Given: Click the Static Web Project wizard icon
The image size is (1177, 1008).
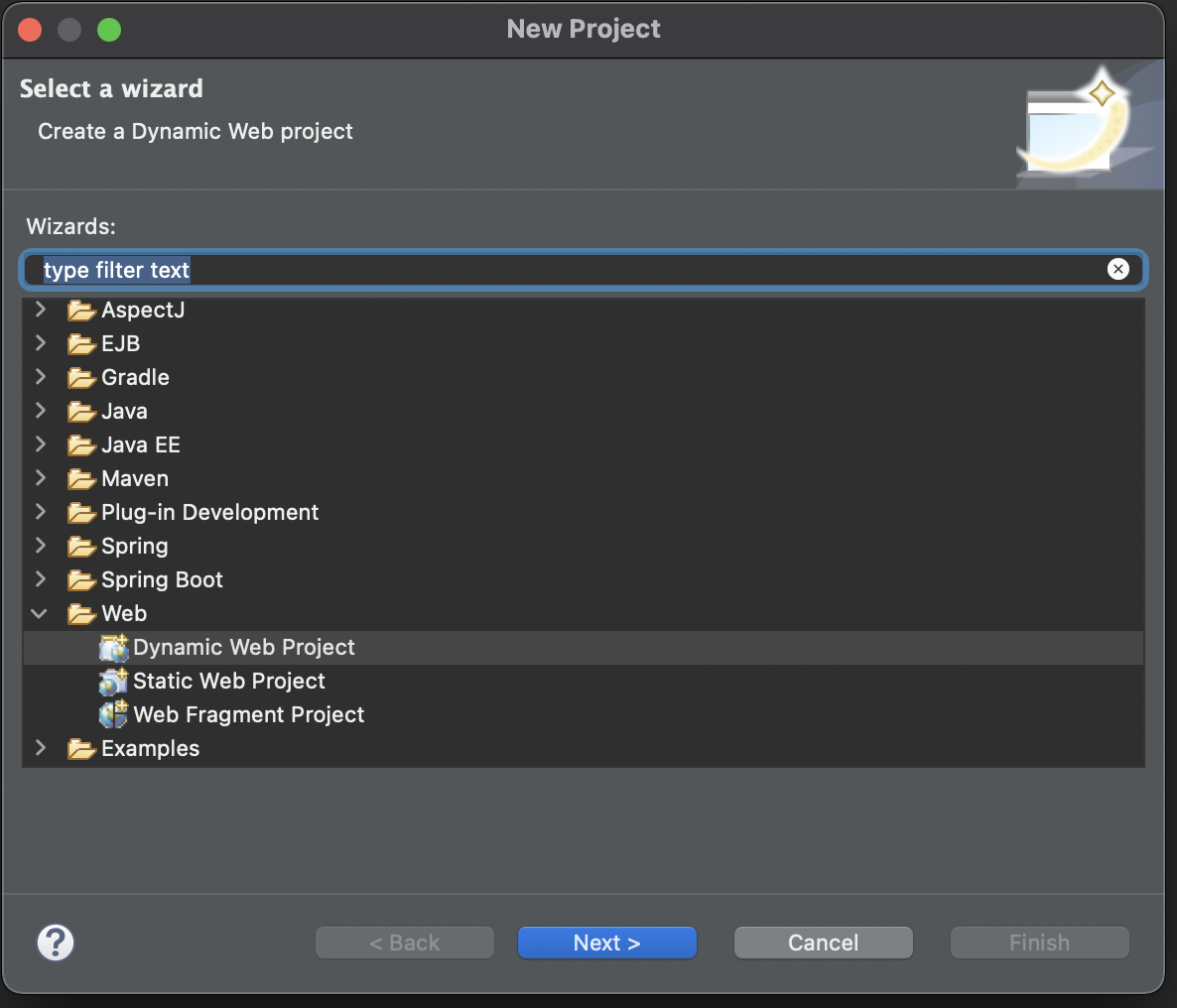Looking at the screenshot, I should click(x=113, y=682).
